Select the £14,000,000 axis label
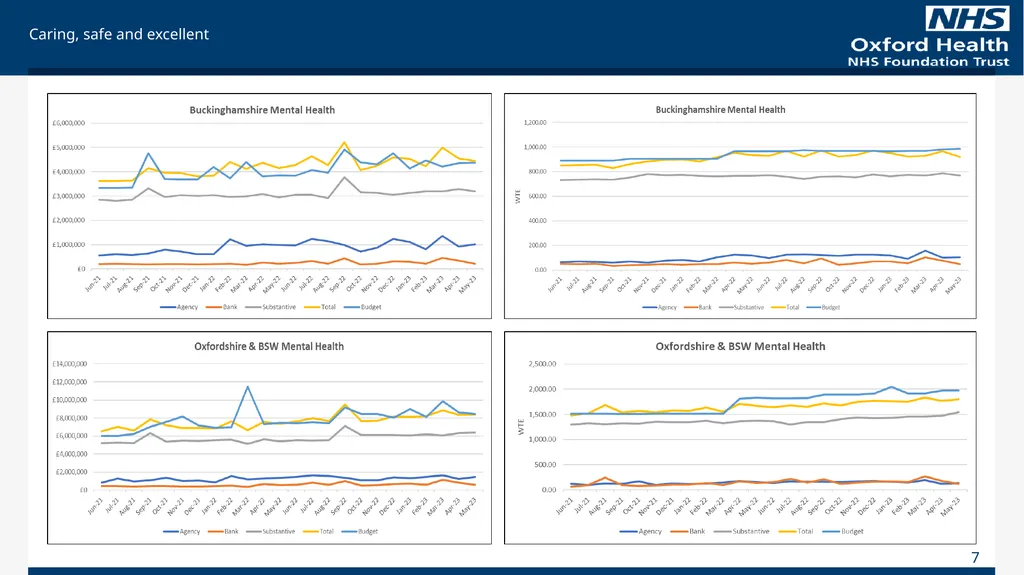Viewport: 1024px width, 575px height. coord(70,364)
